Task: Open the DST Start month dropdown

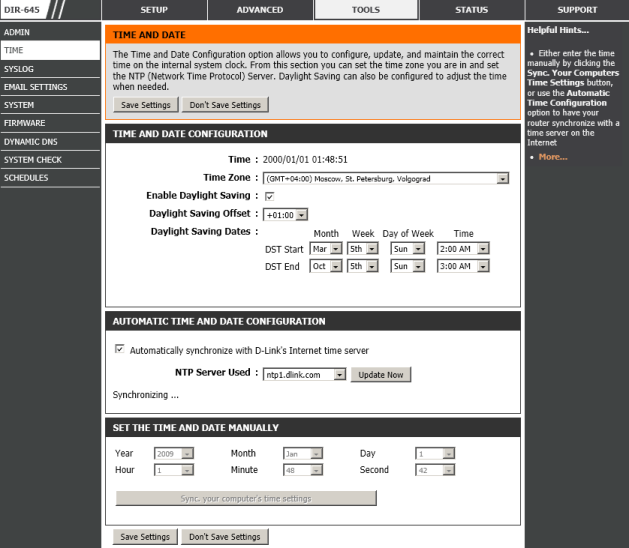Action: click(x=326, y=249)
